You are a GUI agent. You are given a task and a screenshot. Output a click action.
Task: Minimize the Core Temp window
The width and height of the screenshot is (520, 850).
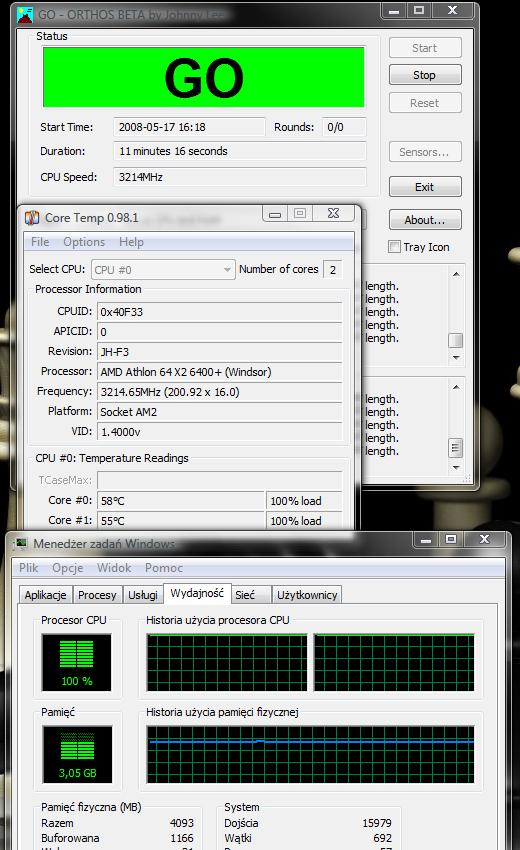click(x=275, y=214)
